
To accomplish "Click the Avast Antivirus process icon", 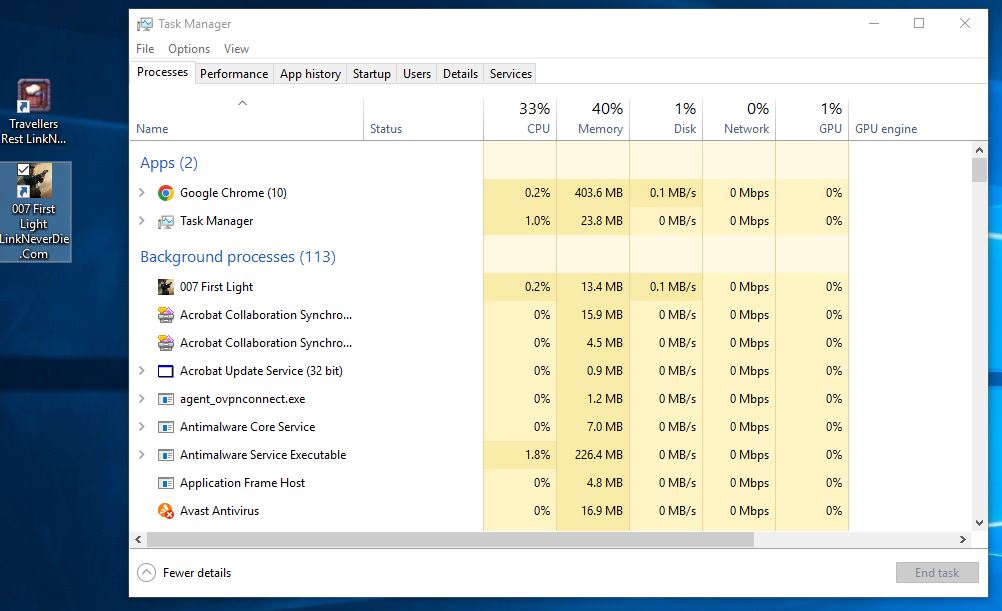I will (x=166, y=511).
